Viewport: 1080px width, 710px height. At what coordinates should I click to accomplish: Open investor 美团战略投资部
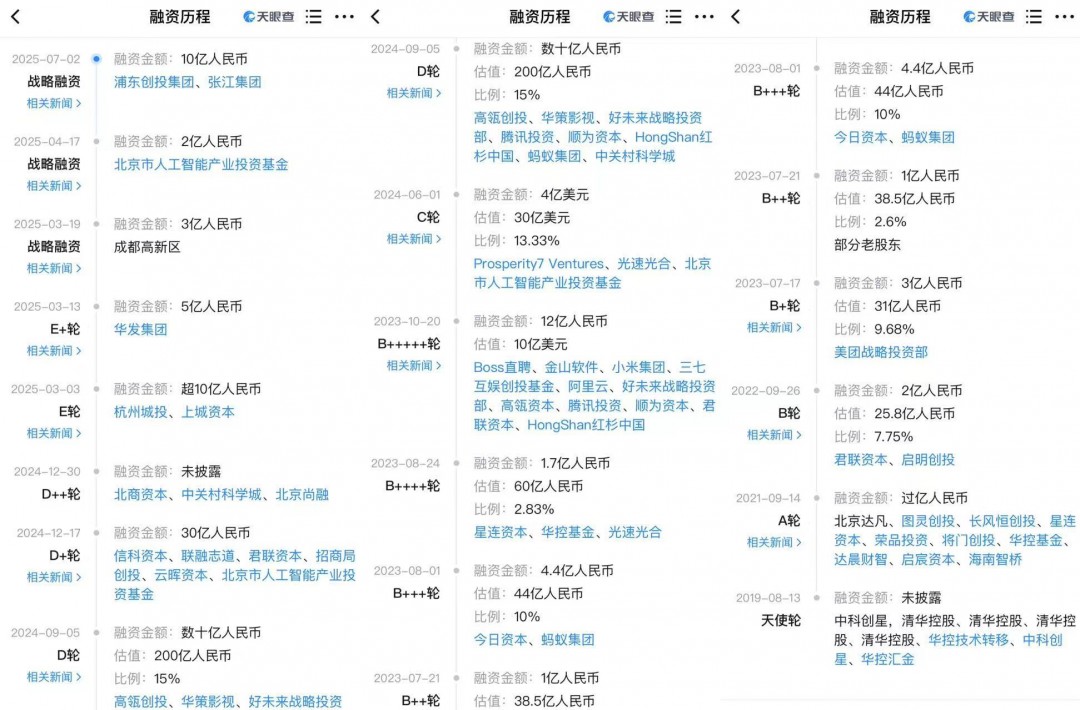coord(880,353)
